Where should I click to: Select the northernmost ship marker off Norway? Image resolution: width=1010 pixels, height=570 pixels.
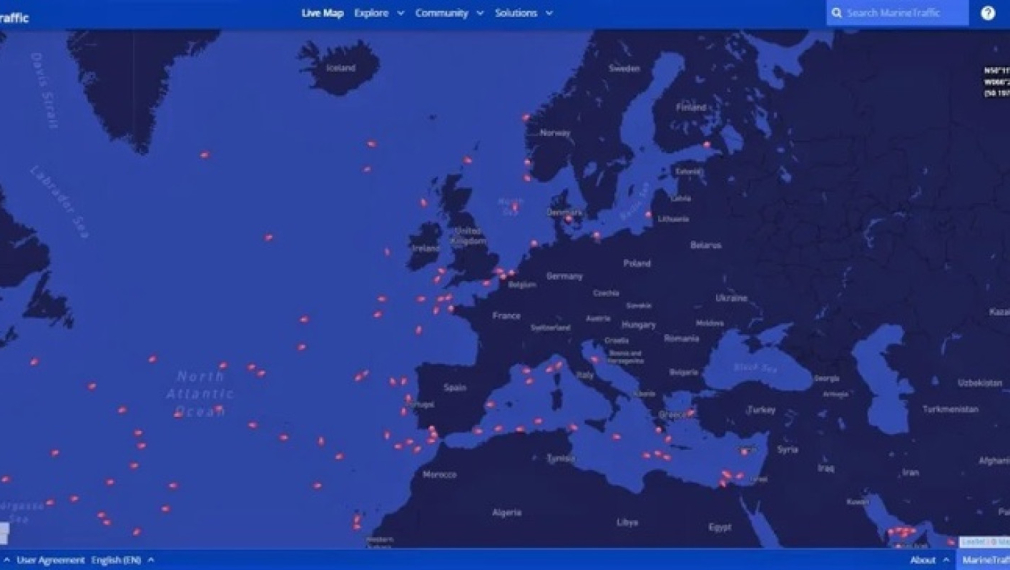pyautogui.click(x=525, y=117)
